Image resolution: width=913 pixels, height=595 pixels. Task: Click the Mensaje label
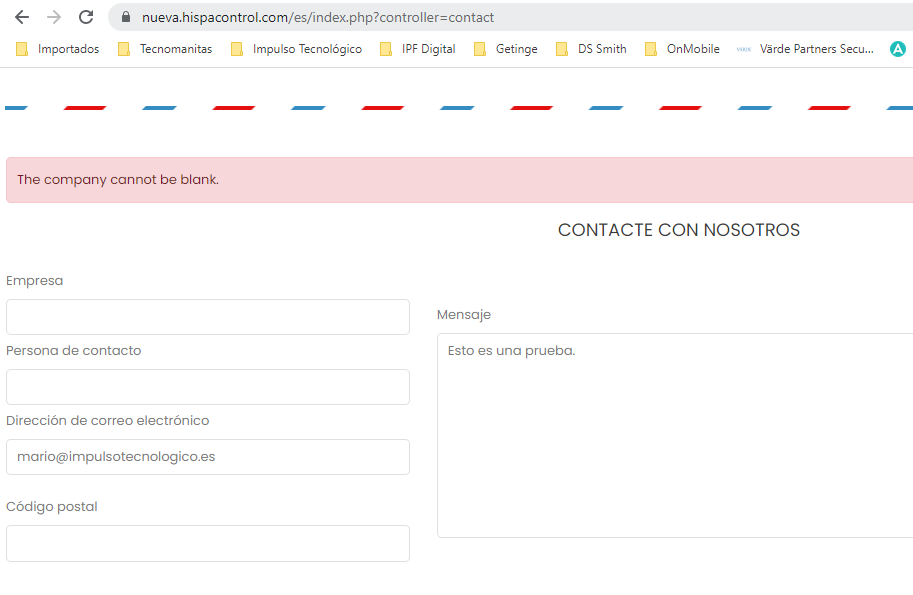pos(464,315)
